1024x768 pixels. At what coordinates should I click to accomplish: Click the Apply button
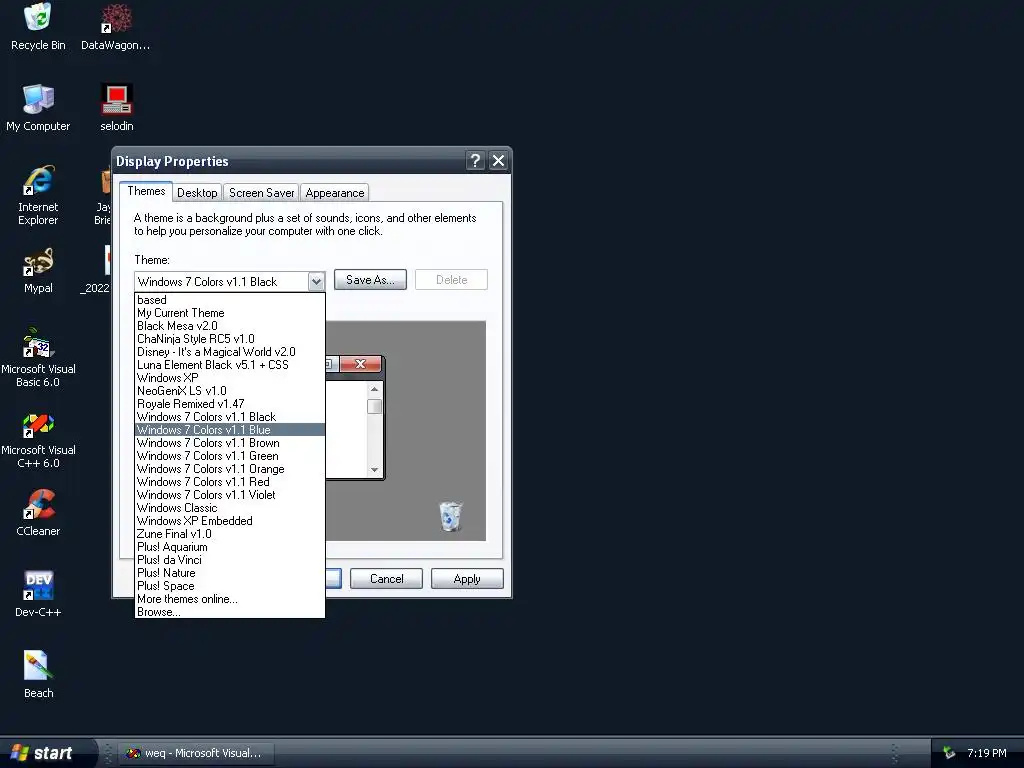click(x=467, y=579)
